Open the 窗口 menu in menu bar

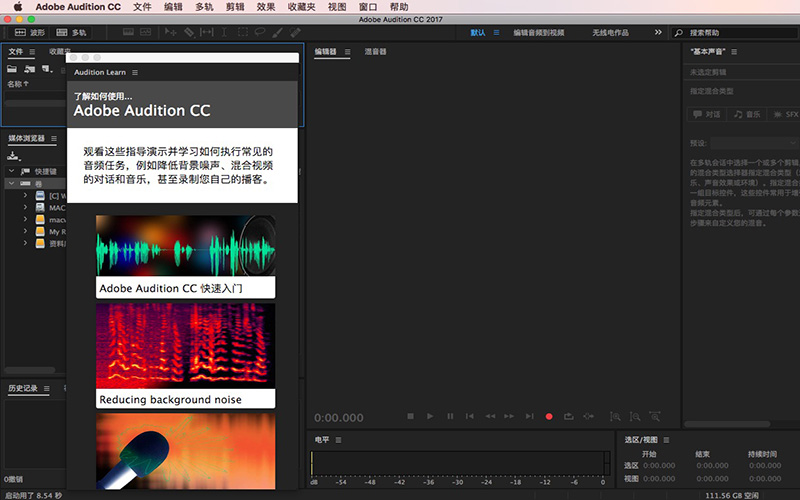coord(368,7)
